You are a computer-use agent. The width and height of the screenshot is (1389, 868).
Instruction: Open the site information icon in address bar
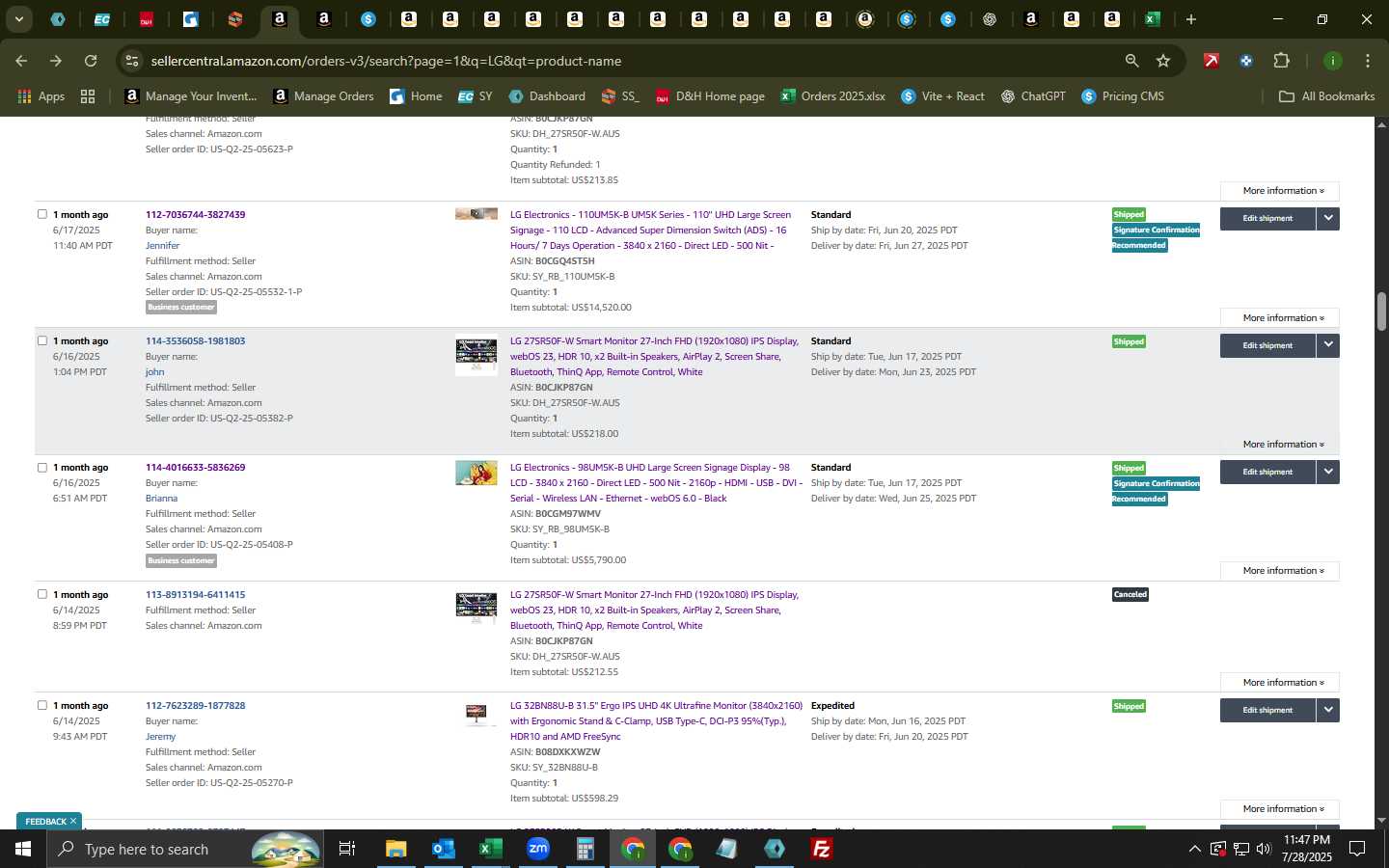(131, 61)
